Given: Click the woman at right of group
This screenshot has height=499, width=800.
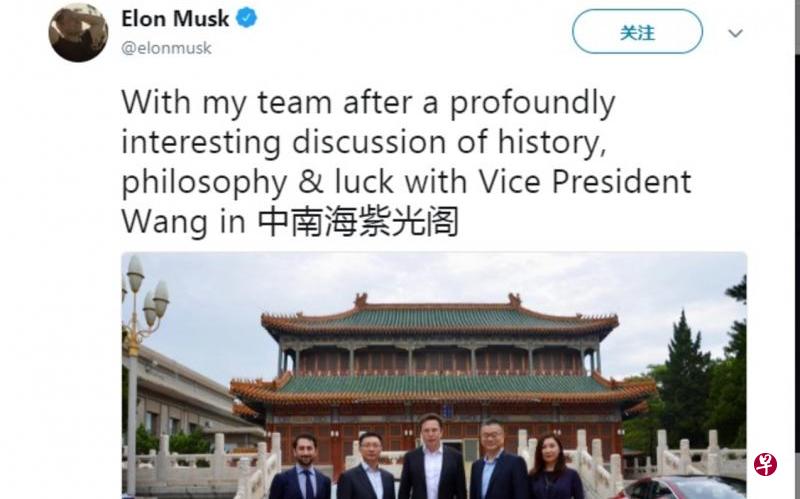Looking at the screenshot, I should [x=552, y=468].
